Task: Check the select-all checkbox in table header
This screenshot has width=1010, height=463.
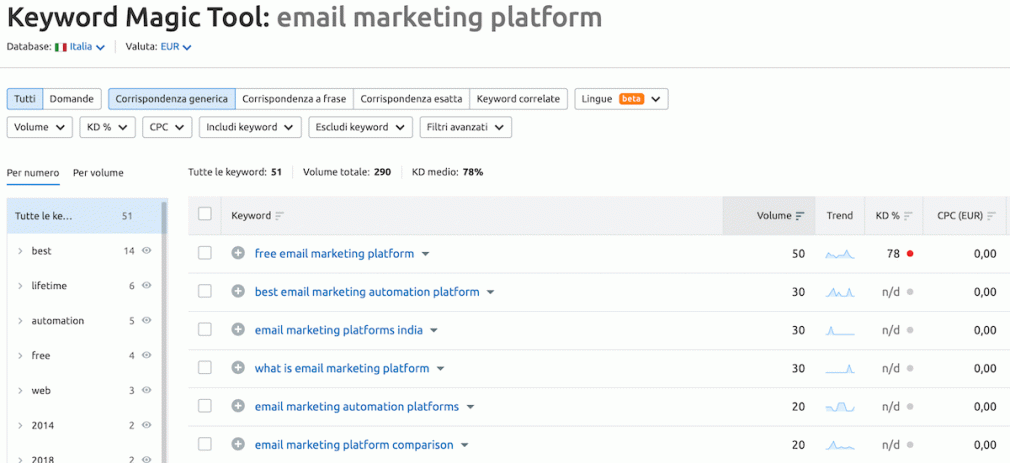Action: click(x=205, y=214)
